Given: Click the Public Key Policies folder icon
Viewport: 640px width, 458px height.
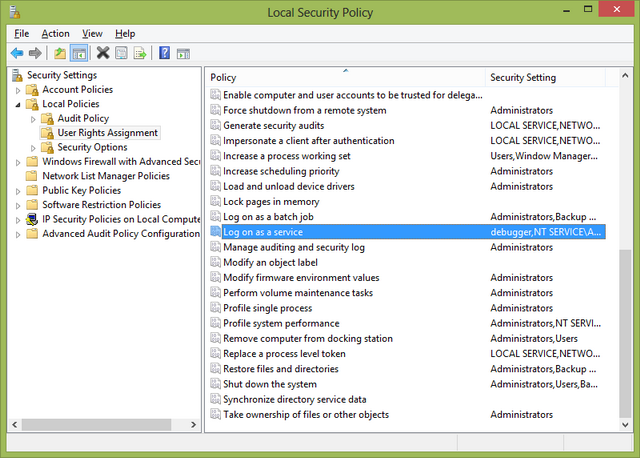Looking at the screenshot, I should pyautogui.click(x=32, y=190).
